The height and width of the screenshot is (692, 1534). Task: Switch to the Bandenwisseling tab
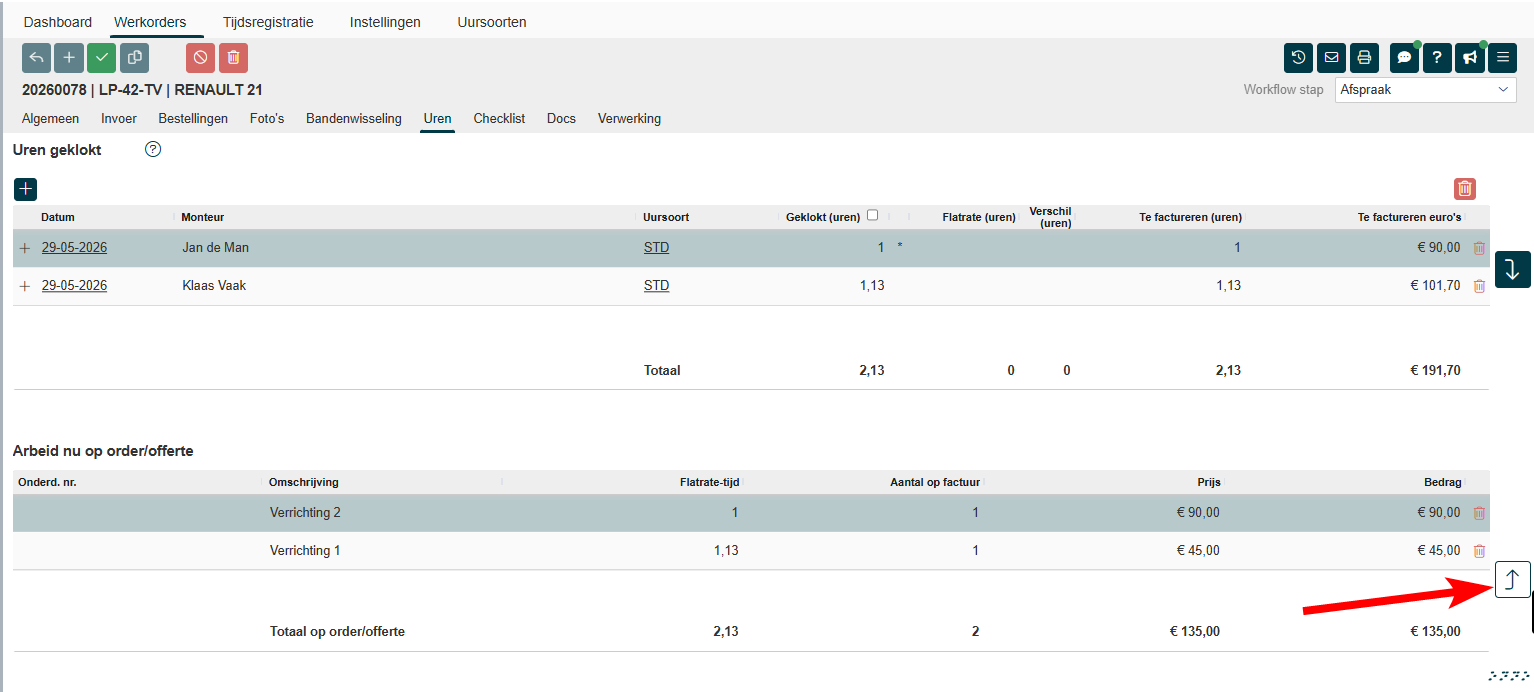(354, 119)
